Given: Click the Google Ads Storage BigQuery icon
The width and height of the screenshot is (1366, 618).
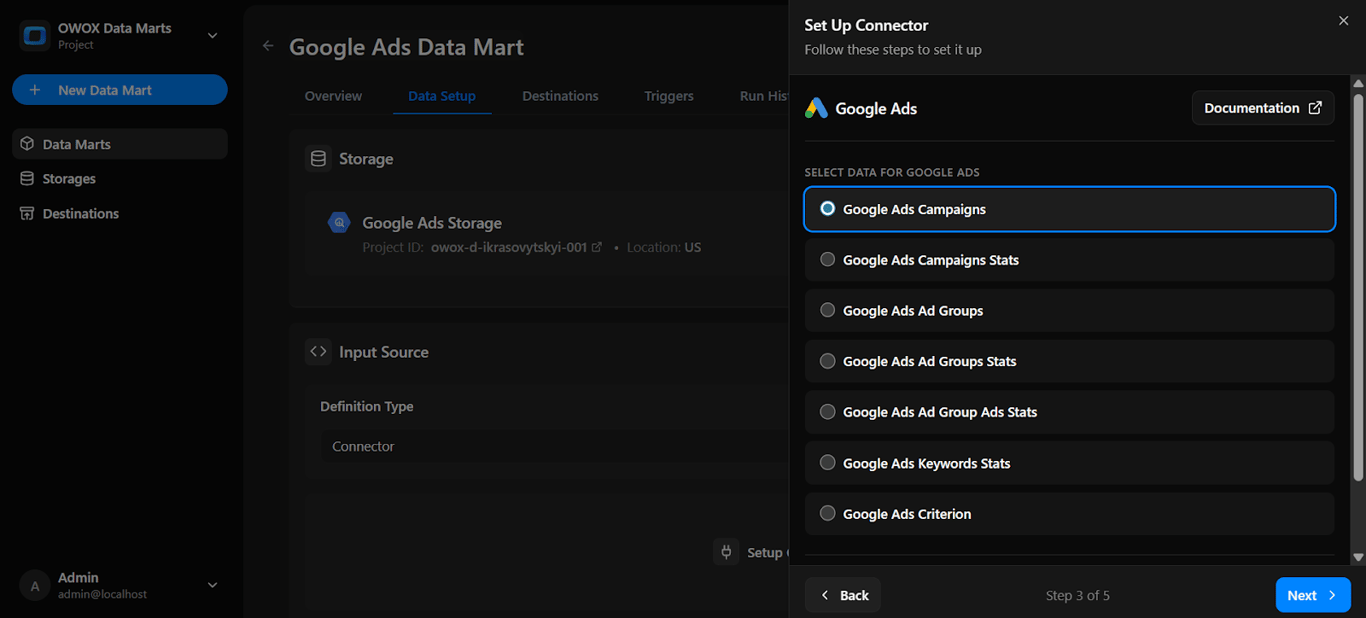Looking at the screenshot, I should click(340, 222).
